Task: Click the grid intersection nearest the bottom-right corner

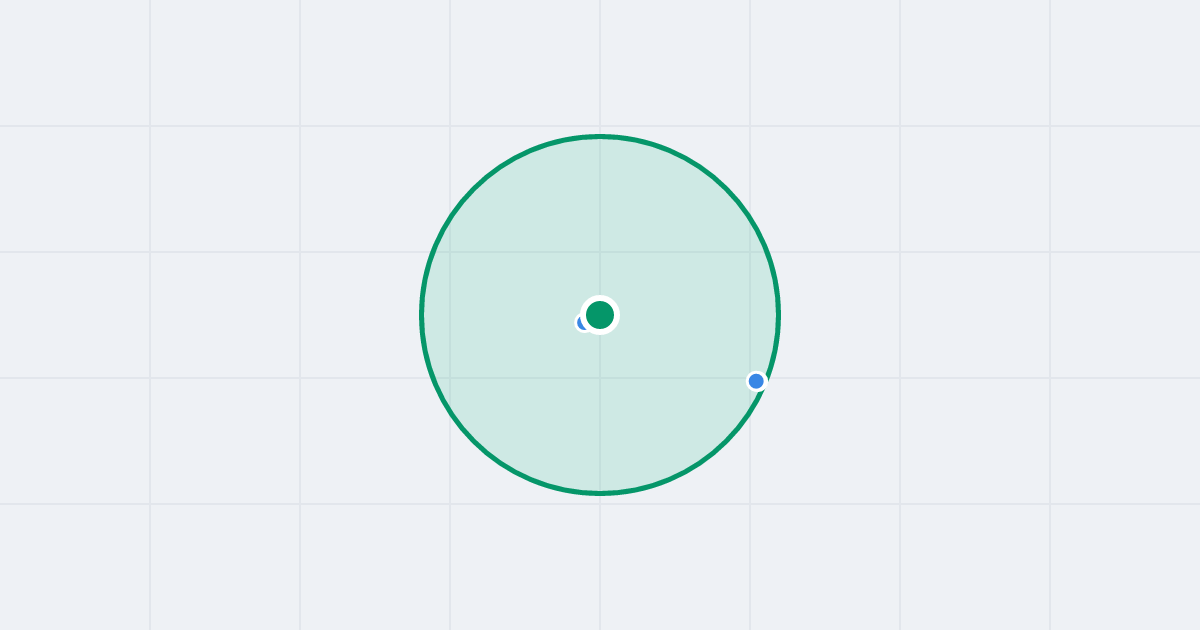Action: coord(1050,504)
